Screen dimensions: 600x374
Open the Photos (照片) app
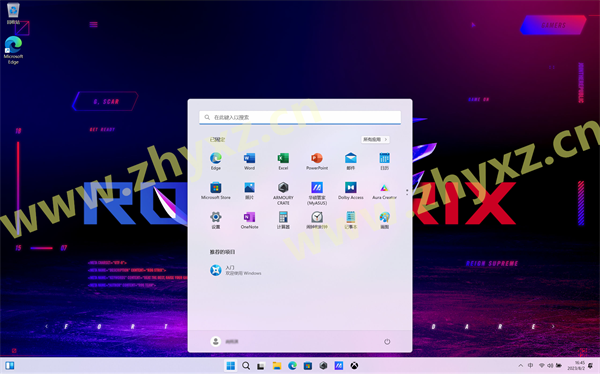tap(249, 190)
